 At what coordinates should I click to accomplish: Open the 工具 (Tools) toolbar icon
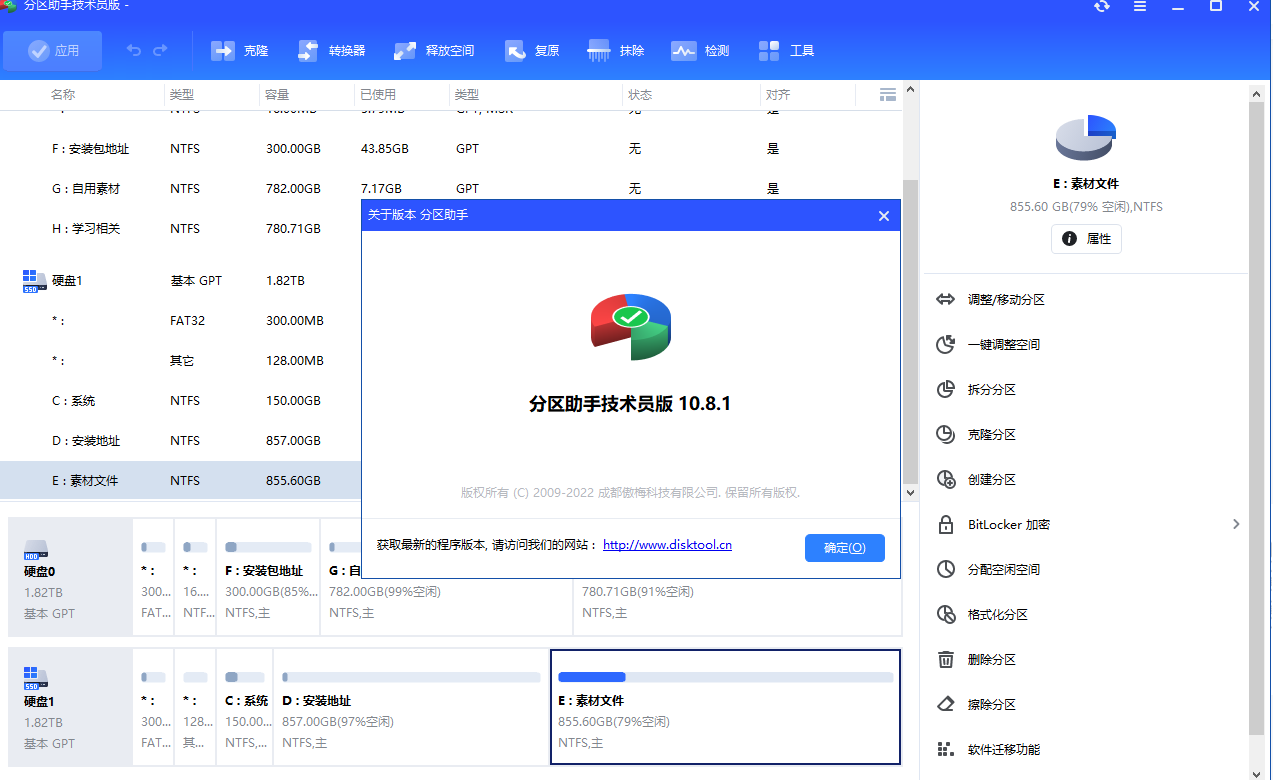786,49
